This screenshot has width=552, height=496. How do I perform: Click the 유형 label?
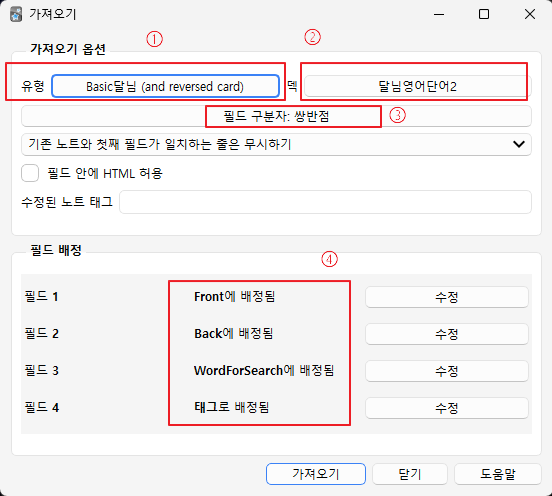coord(33,86)
